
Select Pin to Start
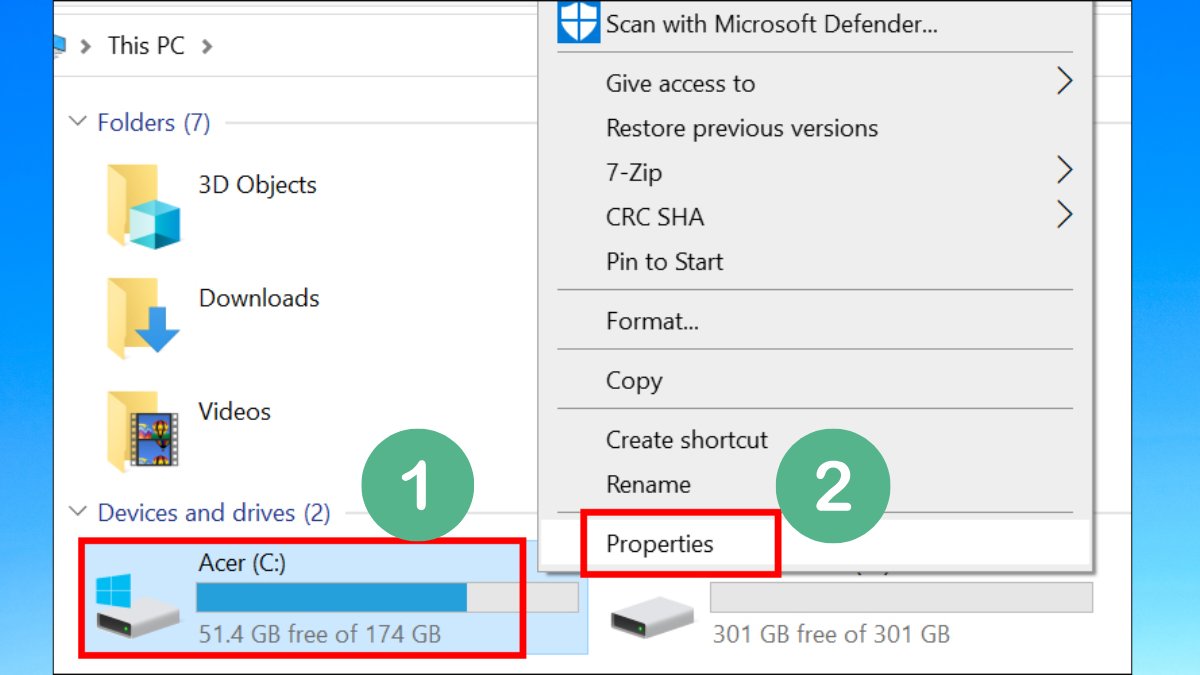pyautogui.click(x=663, y=261)
